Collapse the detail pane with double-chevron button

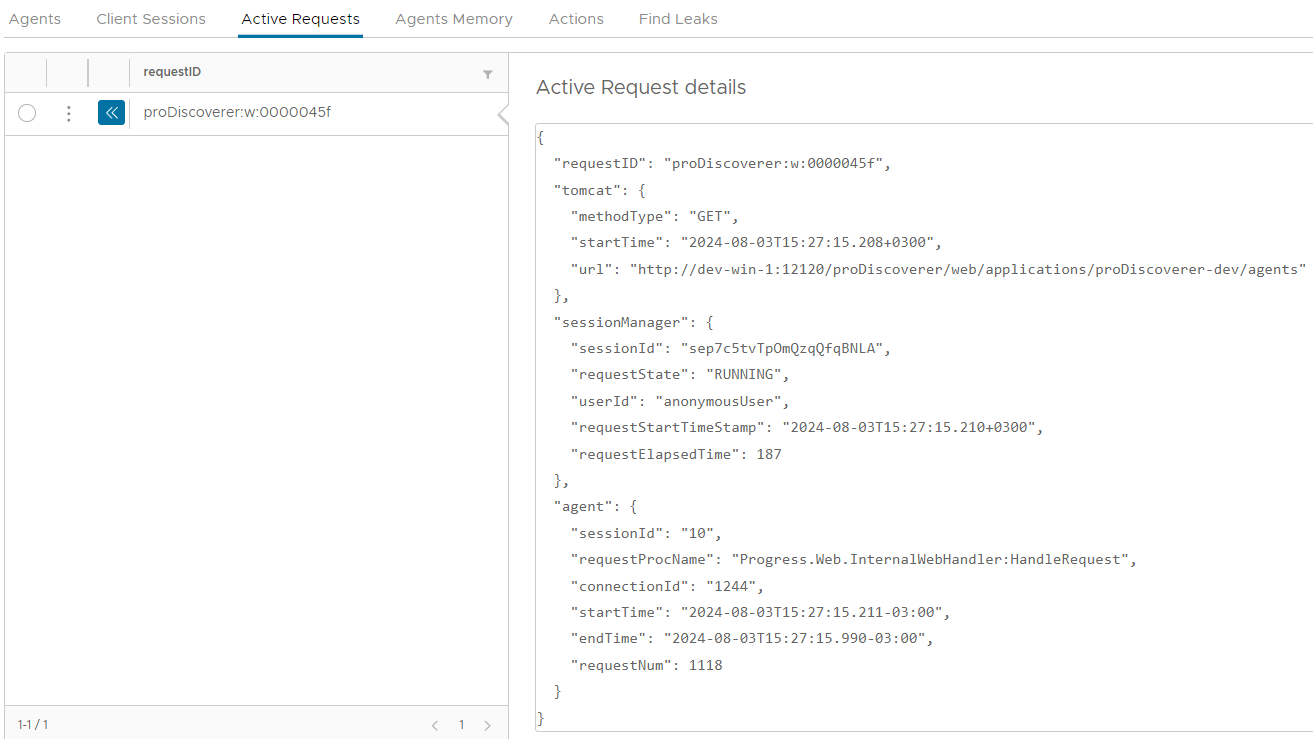[111, 113]
